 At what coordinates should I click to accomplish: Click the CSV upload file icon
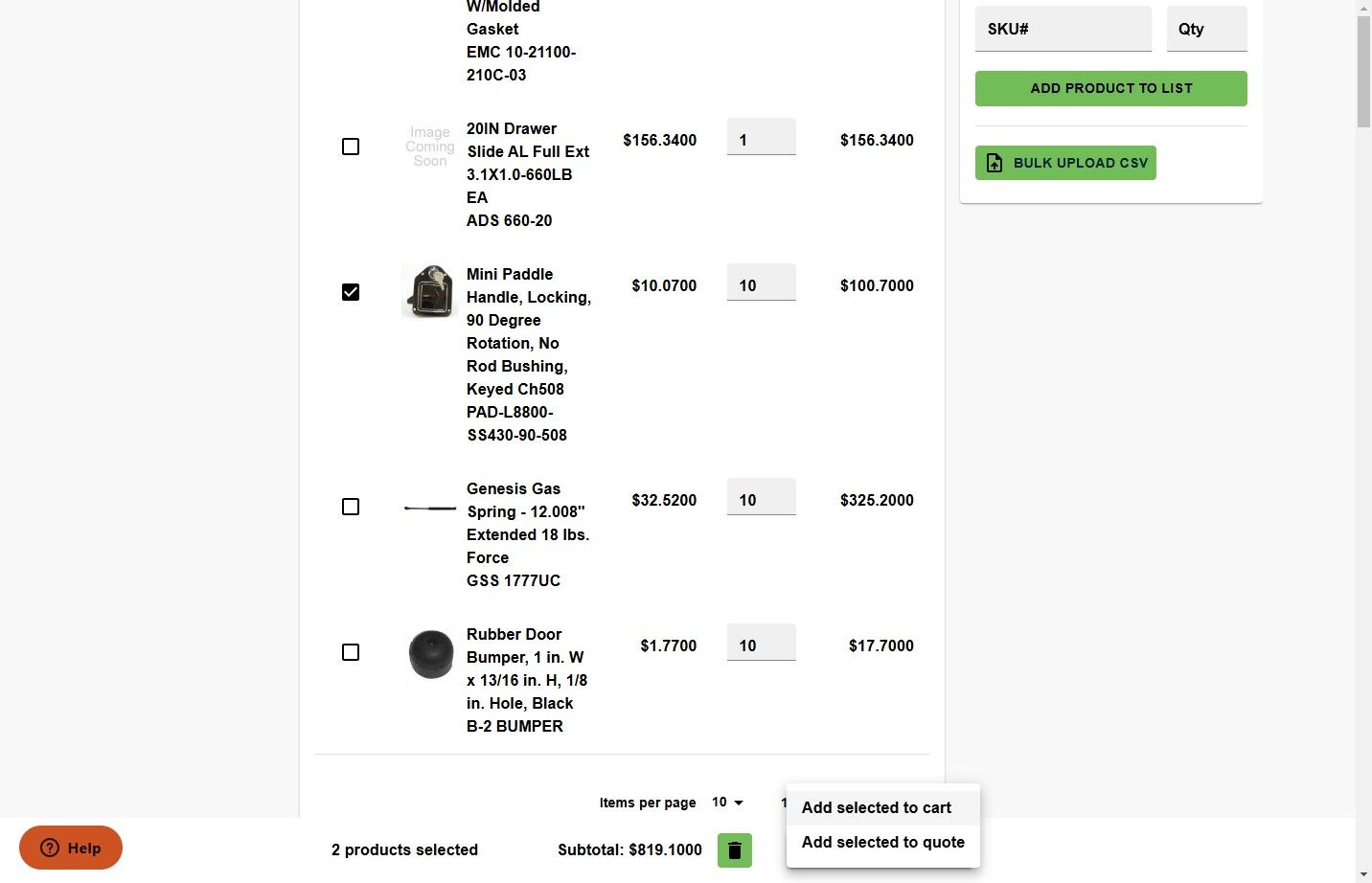coord(995,163)
